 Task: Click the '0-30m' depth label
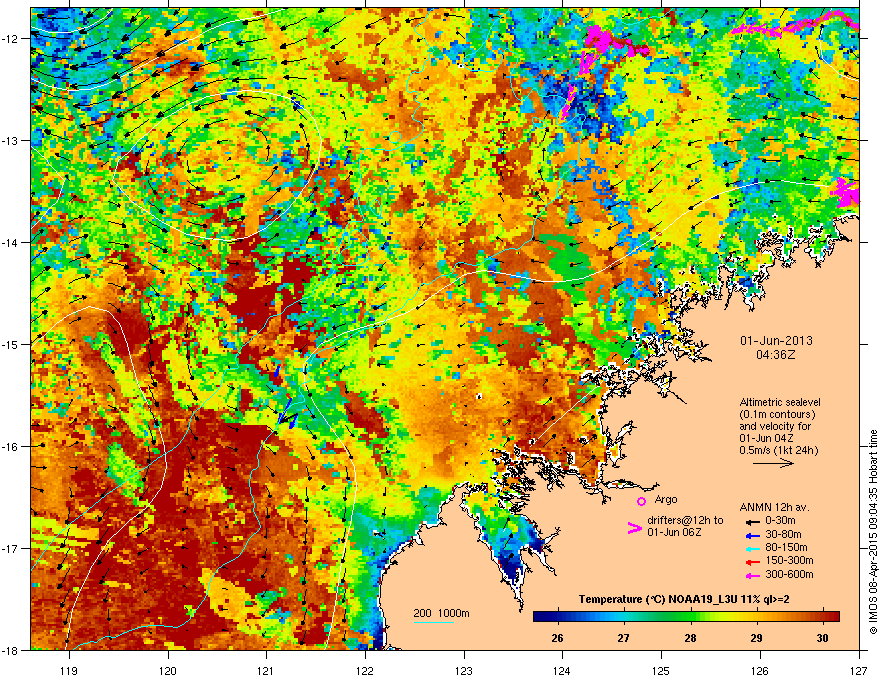click(x=781, y=521)
